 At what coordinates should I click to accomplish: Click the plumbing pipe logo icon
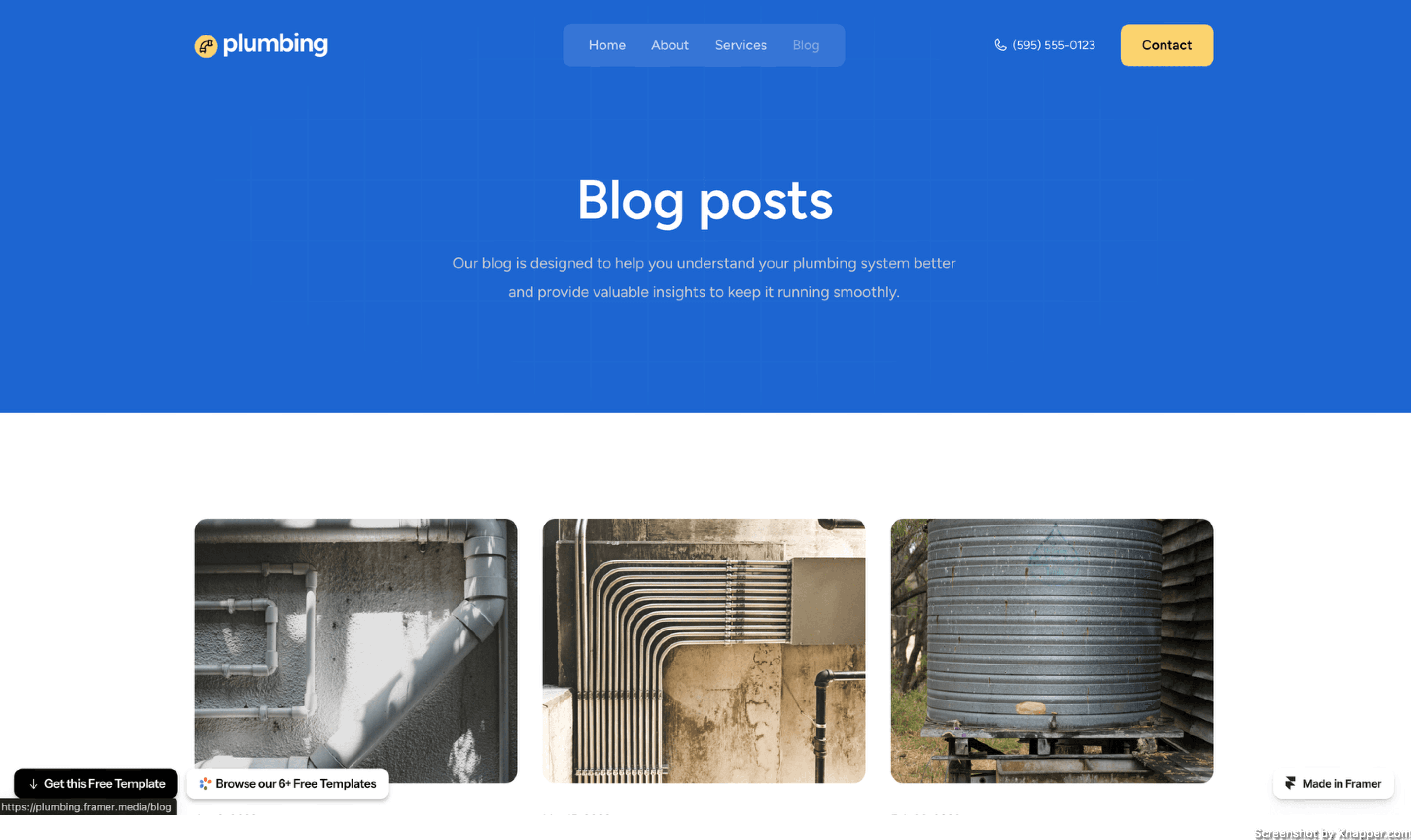206,46
